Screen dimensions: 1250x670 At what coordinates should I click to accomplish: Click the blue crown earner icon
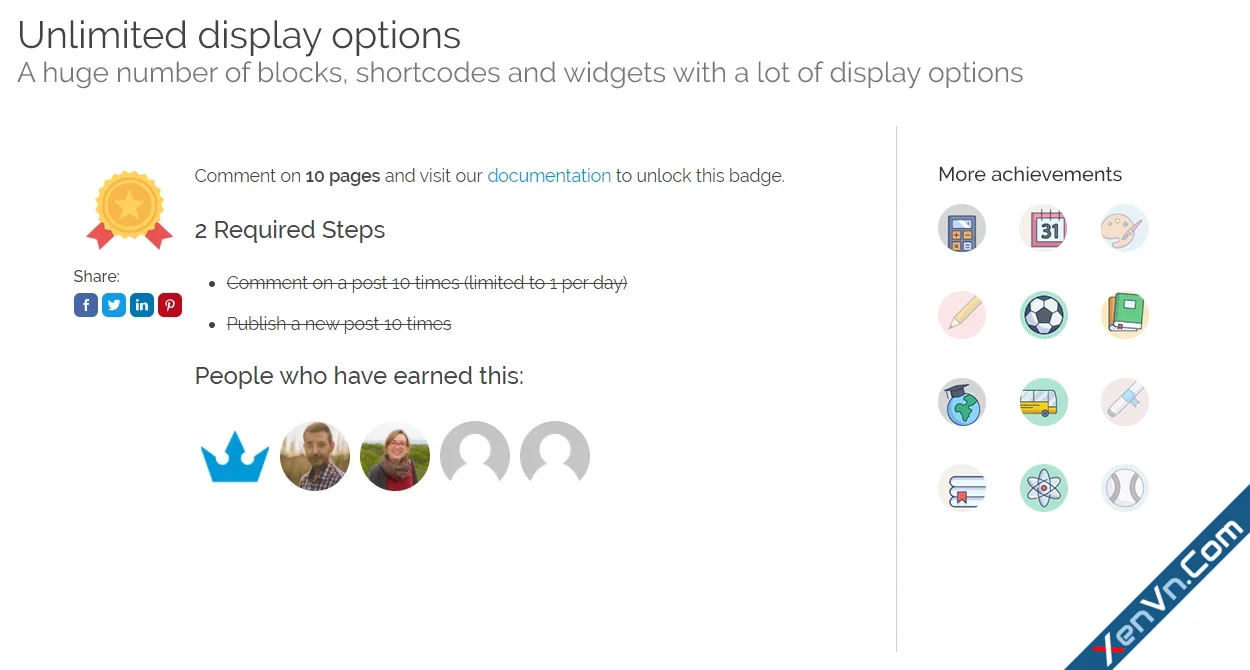pyautogui.click(x=235, y=456)
